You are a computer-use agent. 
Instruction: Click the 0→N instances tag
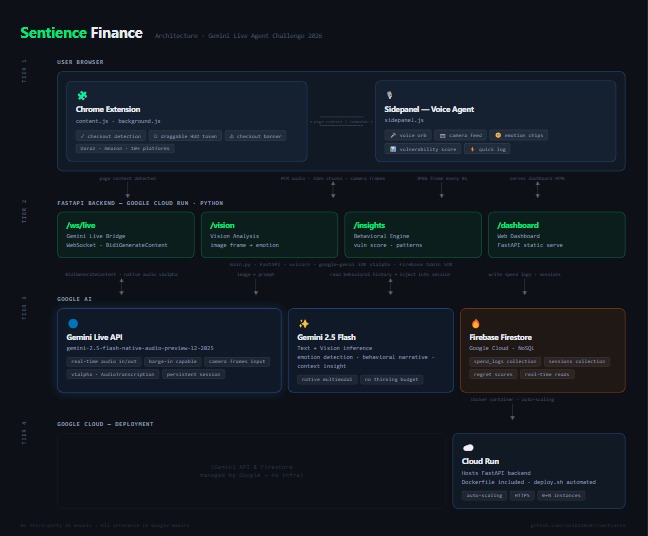tap(561, 496)
